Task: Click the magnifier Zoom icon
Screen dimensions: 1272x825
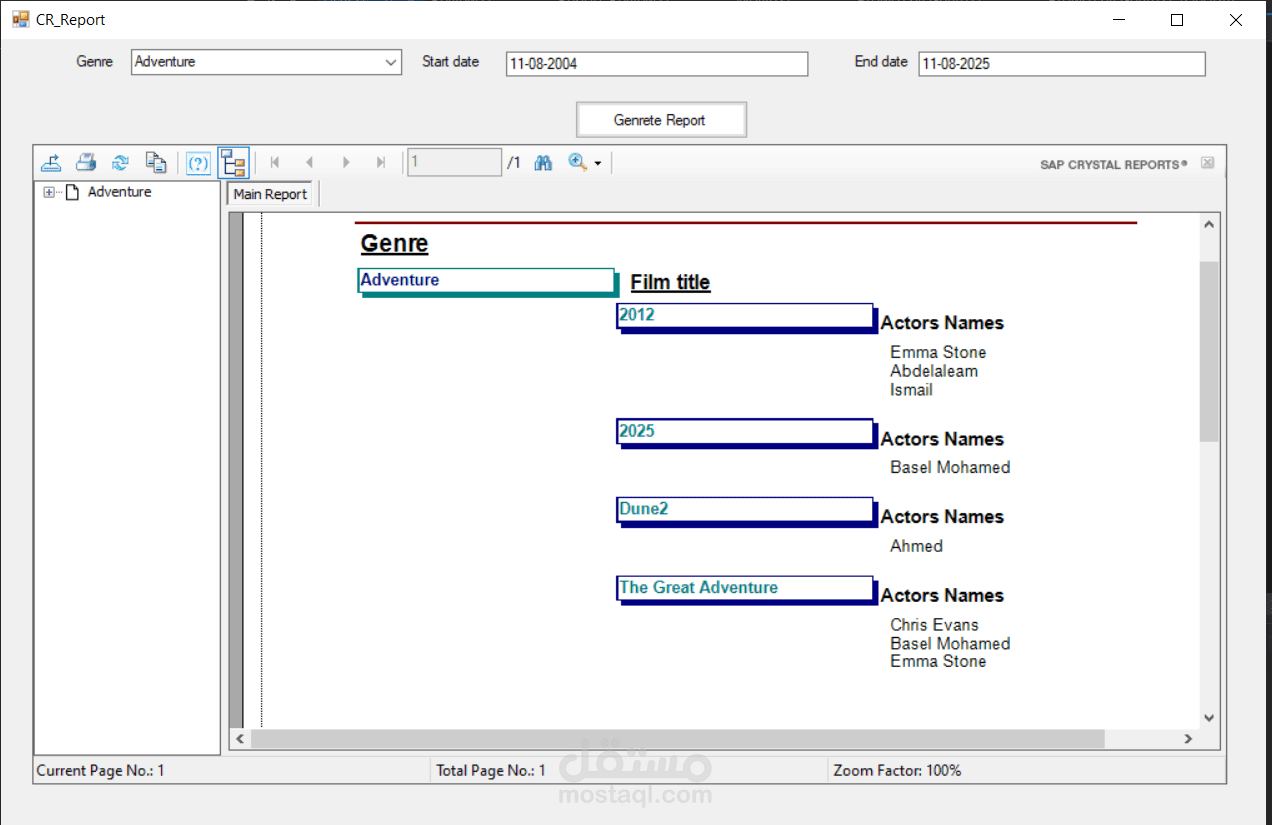Action: (577, 162)
